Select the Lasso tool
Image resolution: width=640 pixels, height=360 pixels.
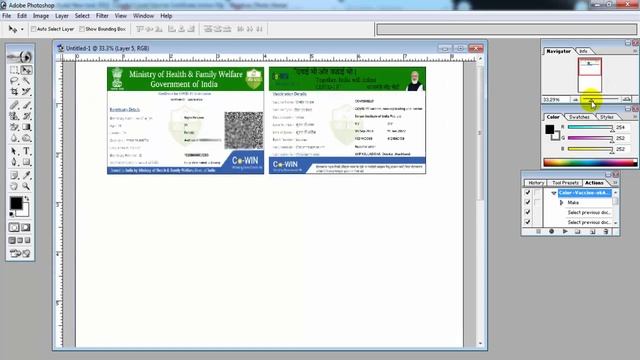point(14,81)
